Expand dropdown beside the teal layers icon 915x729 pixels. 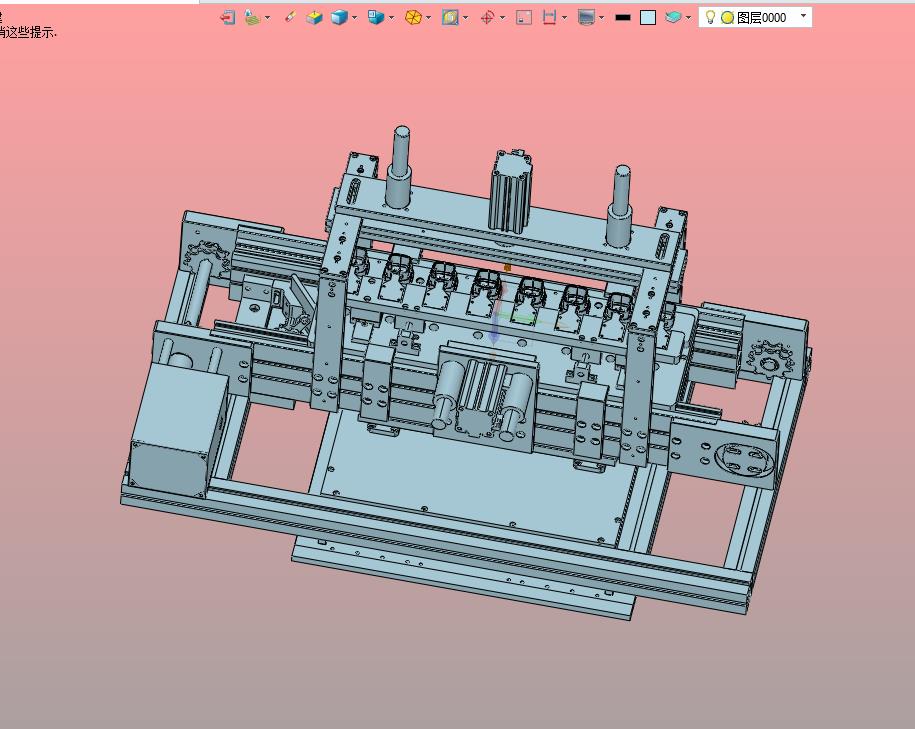coord(688,18)
